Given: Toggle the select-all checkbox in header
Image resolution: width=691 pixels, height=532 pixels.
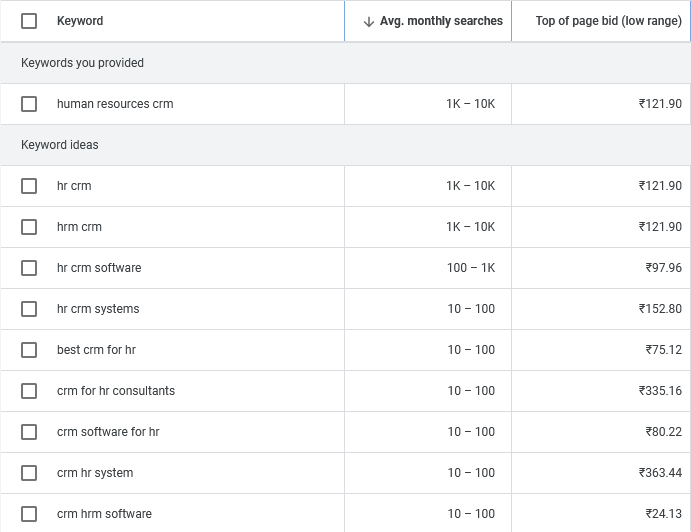Looking at the screenshot, I should pyautogui.click(x=29, y=21).
